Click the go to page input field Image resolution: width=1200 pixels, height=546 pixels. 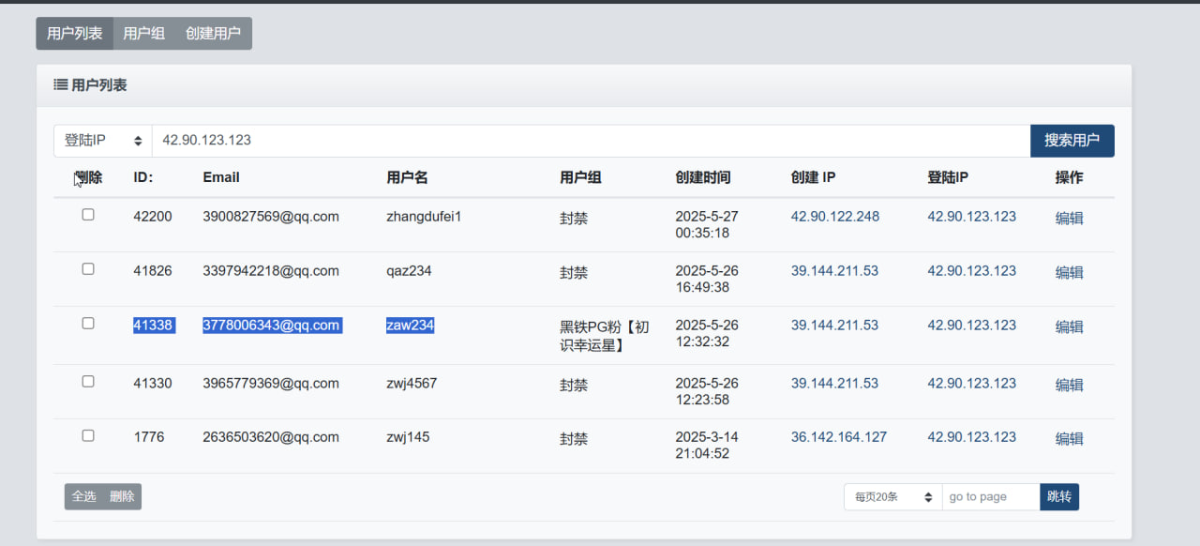point(991,497)
